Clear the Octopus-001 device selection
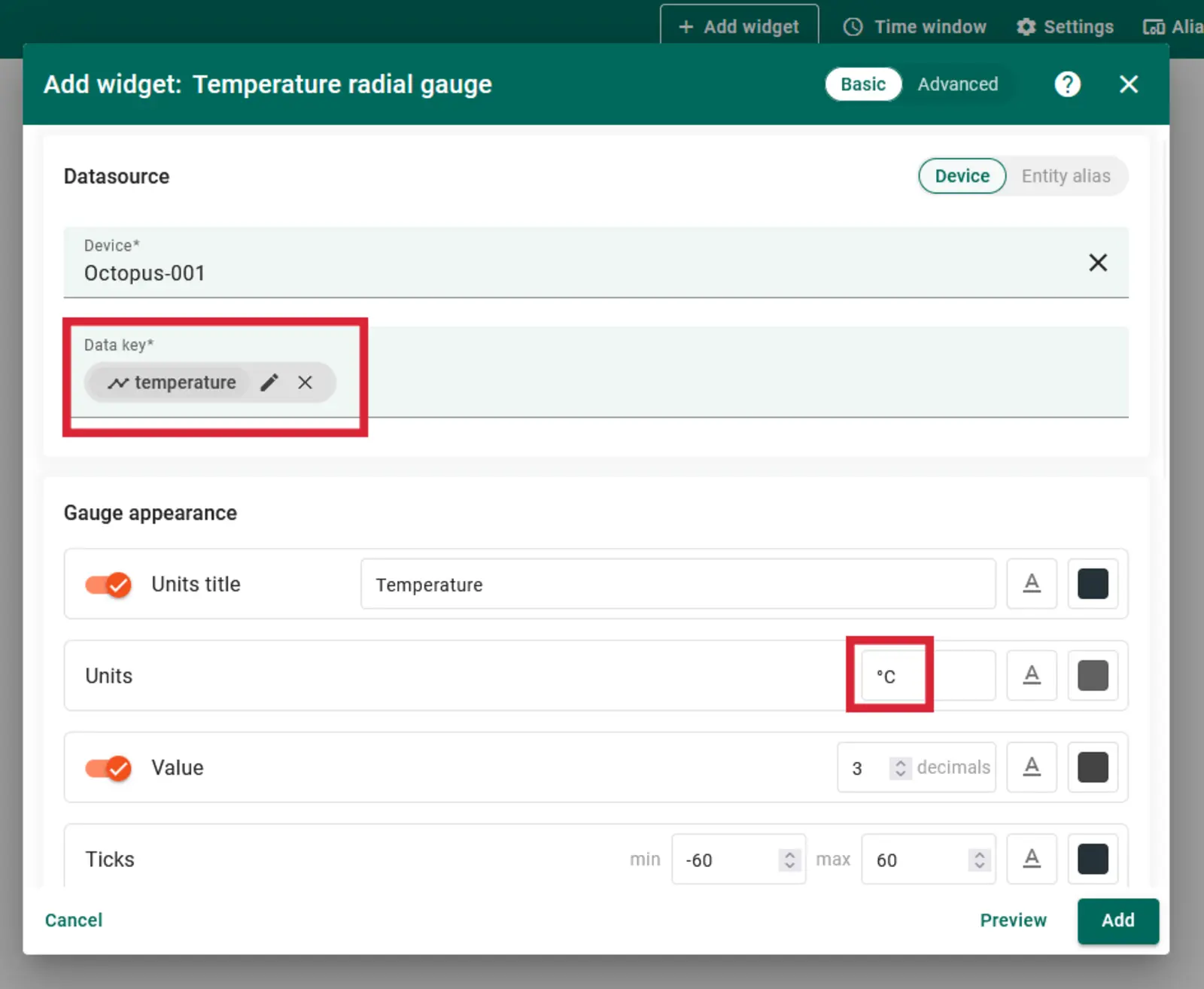 (x=1097, y=263)
